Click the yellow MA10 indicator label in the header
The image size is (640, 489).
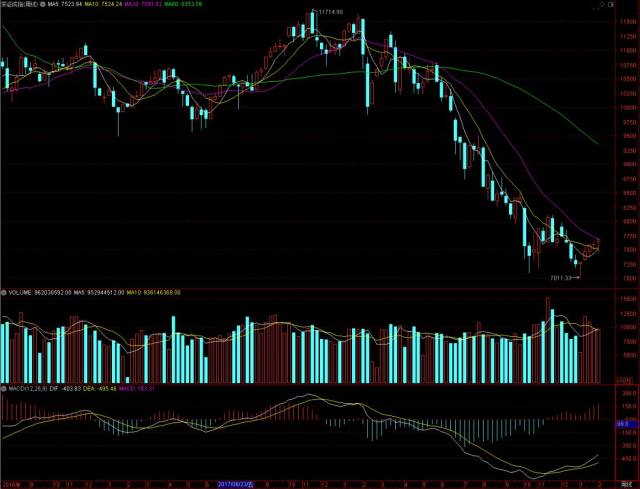pos(103,4)
